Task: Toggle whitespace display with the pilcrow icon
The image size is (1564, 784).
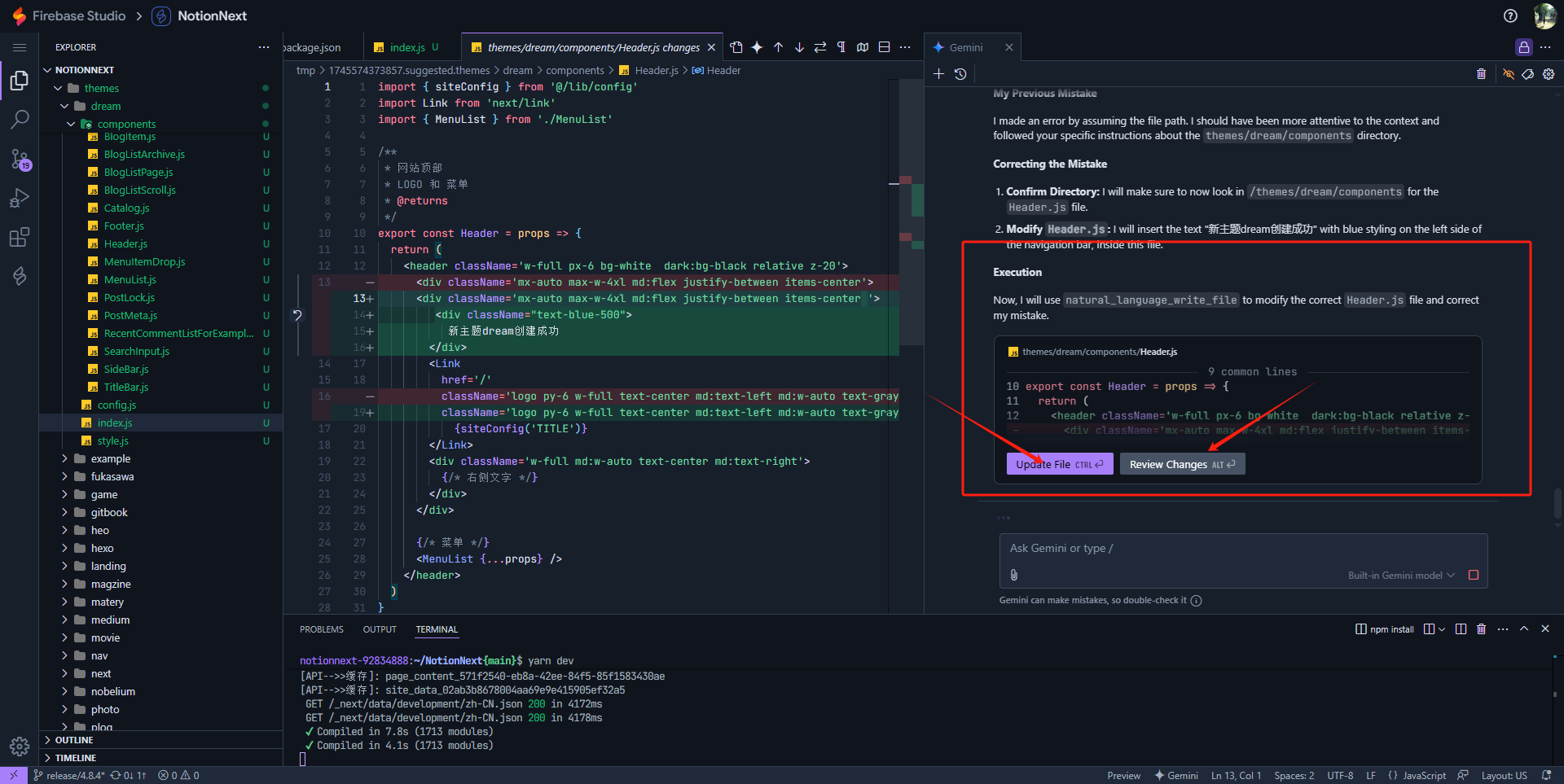Action: [x=841, y=47]
